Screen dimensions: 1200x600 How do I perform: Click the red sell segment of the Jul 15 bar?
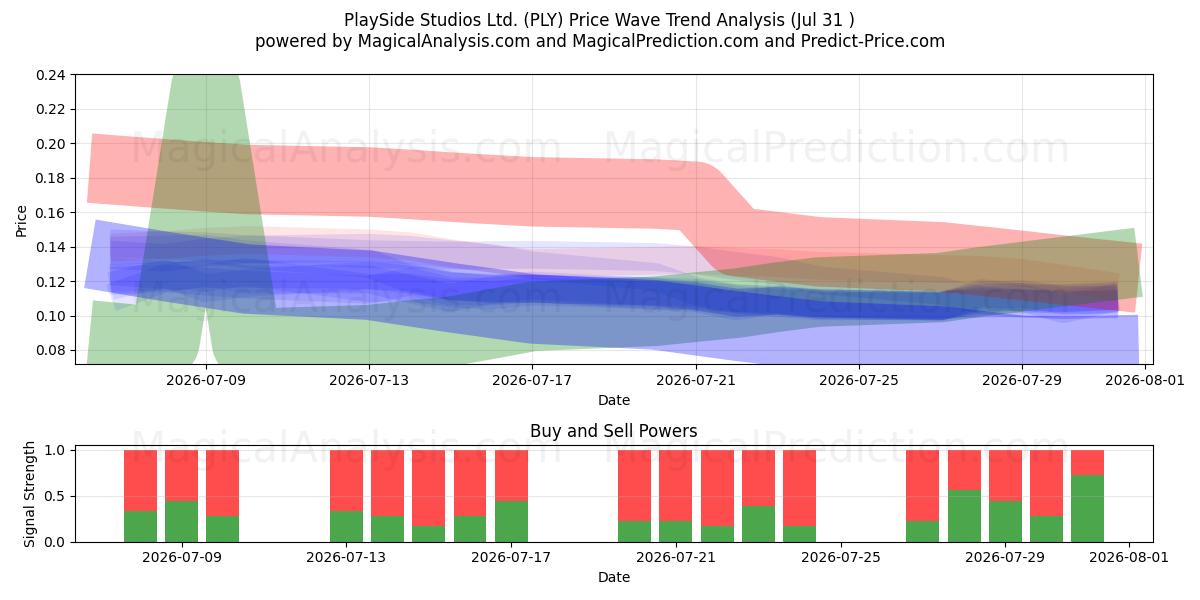(x=428, y=488)
